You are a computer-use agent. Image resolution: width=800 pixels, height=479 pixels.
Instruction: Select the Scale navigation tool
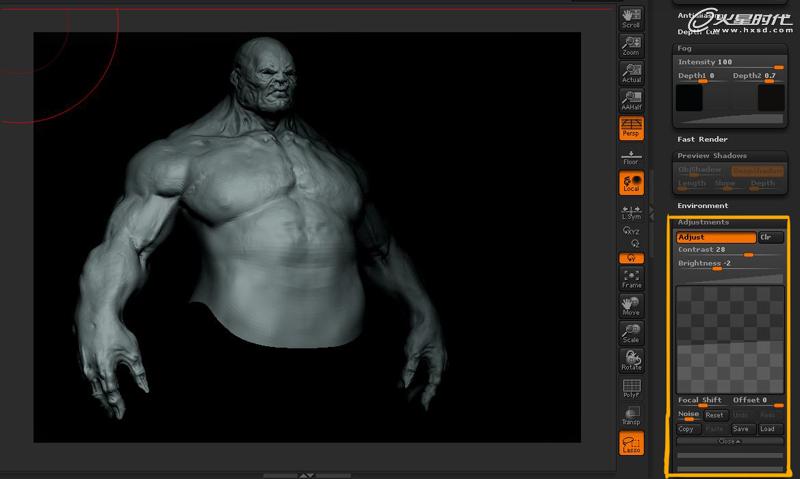click(631, 334)
